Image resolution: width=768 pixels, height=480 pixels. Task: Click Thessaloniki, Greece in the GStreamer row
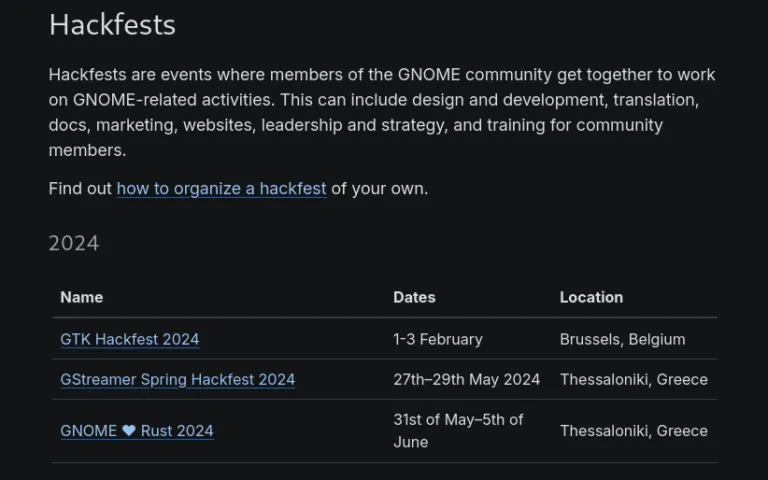633,380
